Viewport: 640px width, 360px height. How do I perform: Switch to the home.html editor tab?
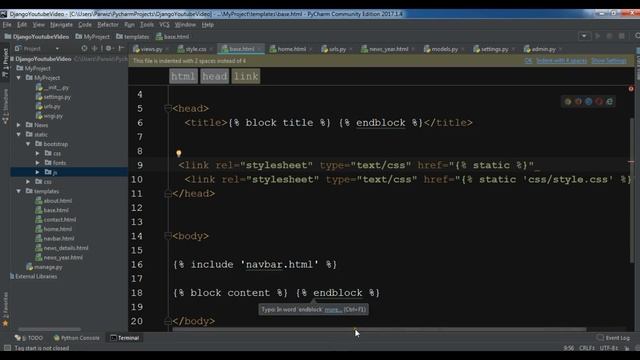(291, 49)
